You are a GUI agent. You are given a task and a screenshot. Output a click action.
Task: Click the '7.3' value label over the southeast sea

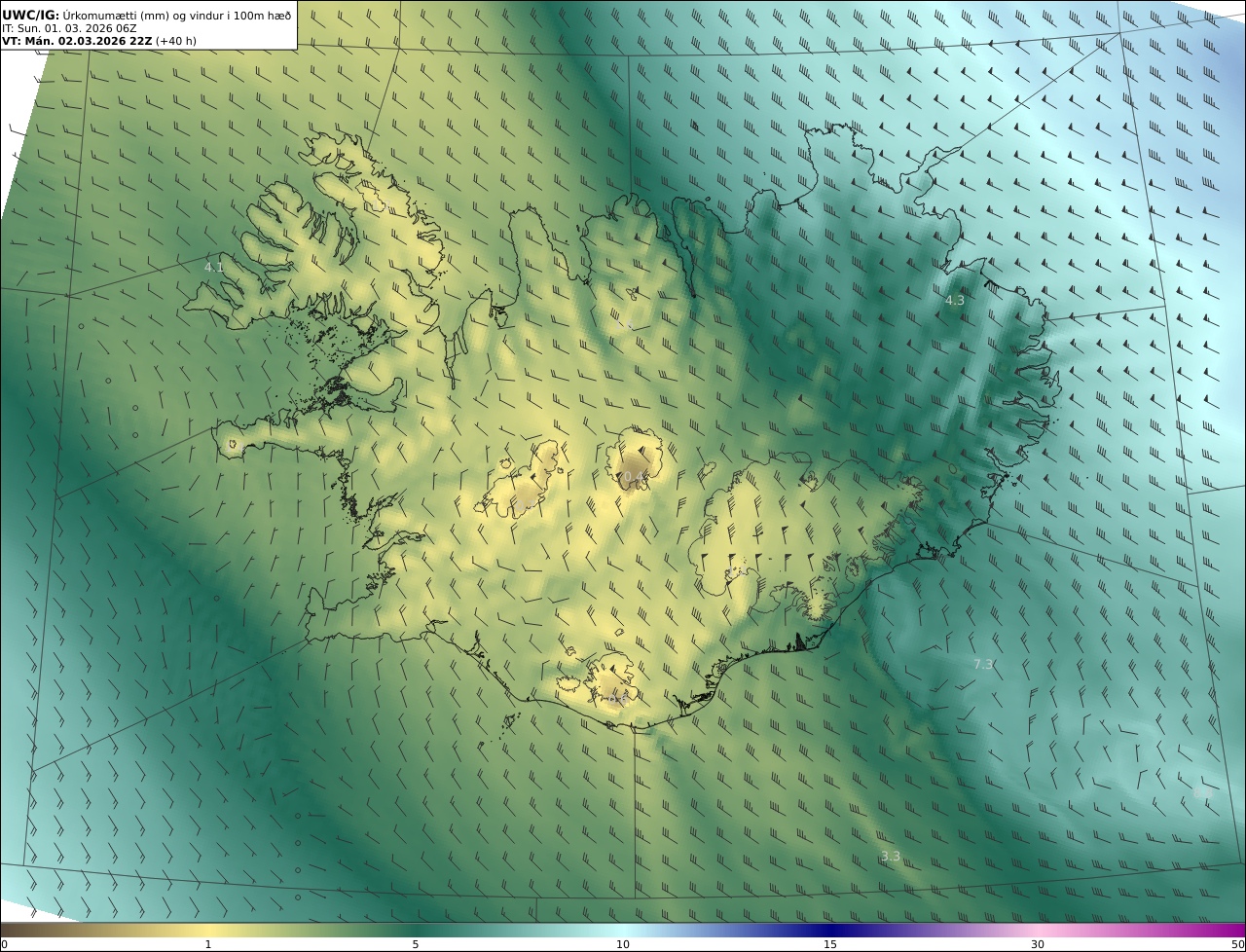(x=983, y=664)
